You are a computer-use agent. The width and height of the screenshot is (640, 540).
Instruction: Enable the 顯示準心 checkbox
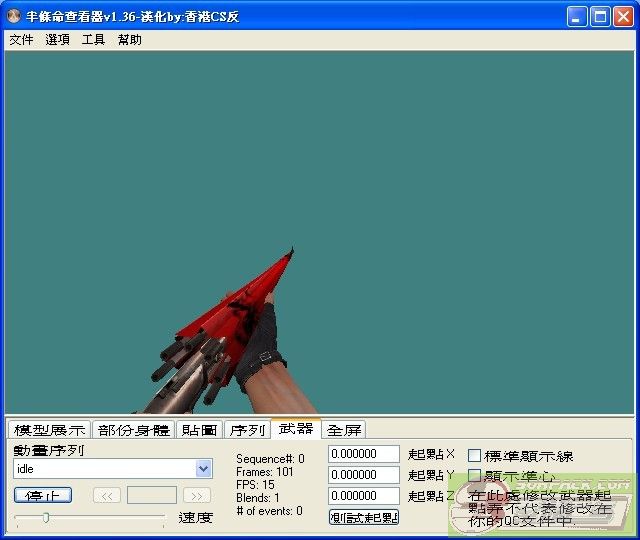tap(474, 476)
